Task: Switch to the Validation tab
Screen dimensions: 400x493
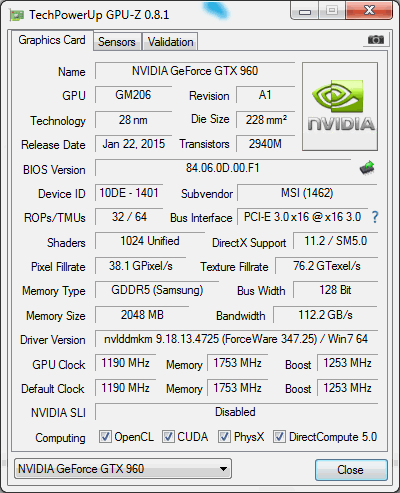Action: pyautogui.click(x=170, y=42)
